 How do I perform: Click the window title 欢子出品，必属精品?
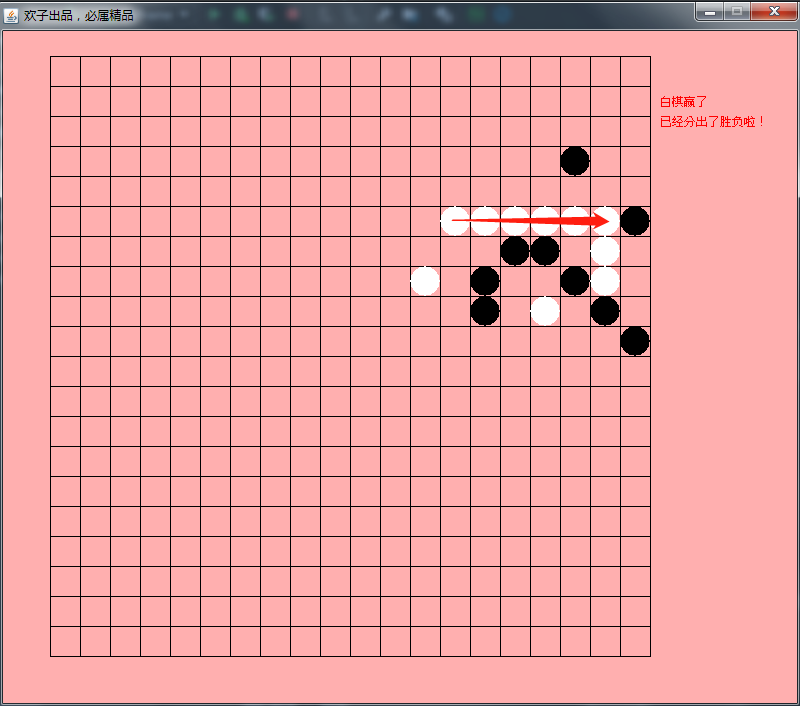79,15
